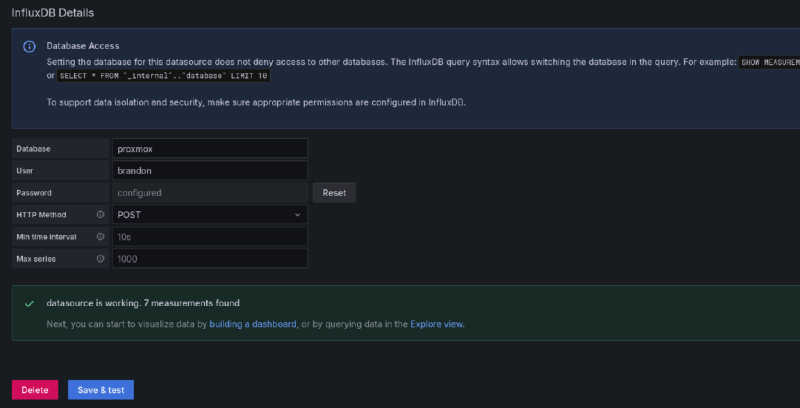
Task: Click the green success checkmark icon
Action: pos(29,302)
